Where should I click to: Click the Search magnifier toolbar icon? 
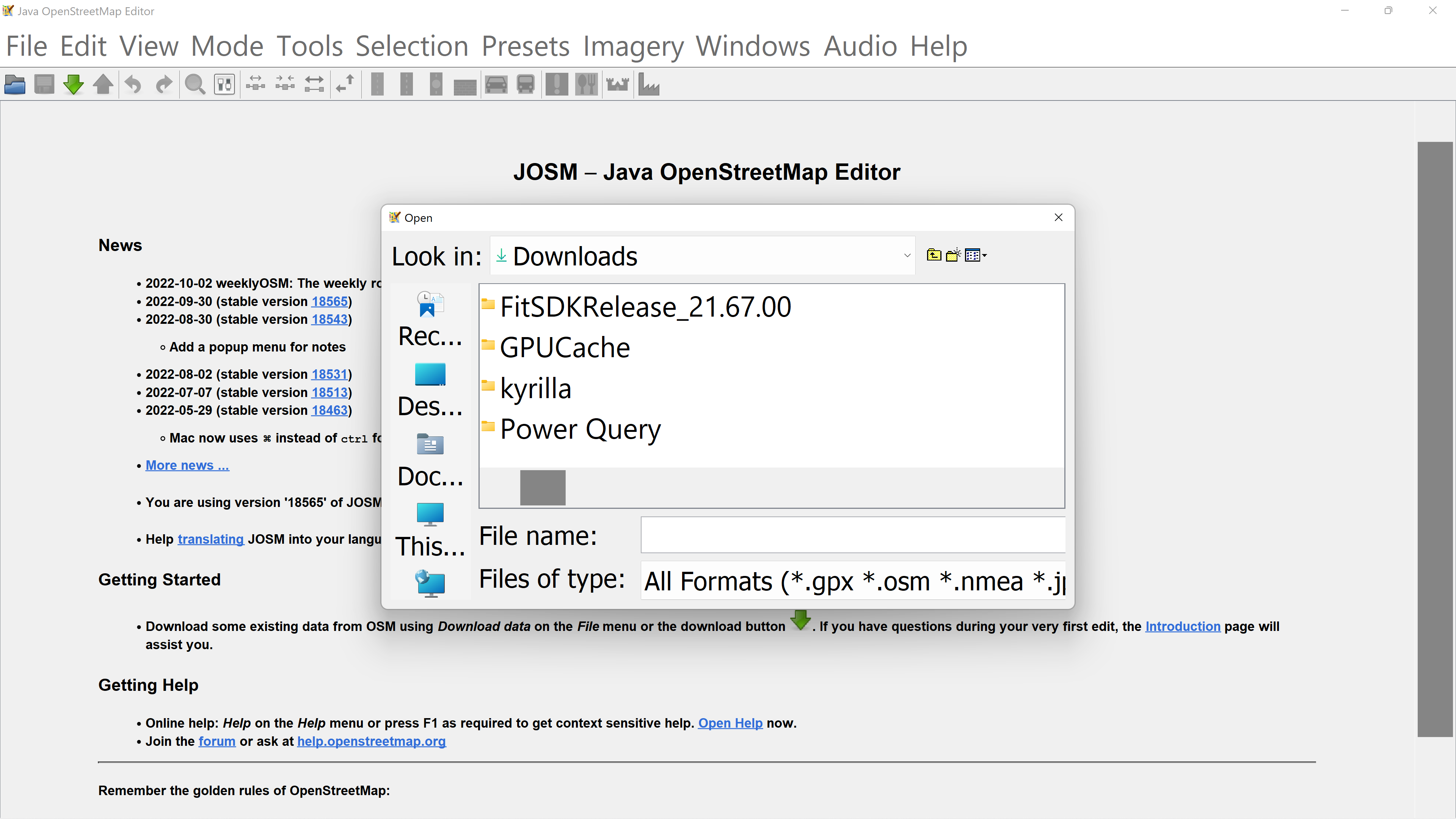[x=195, y=85]
